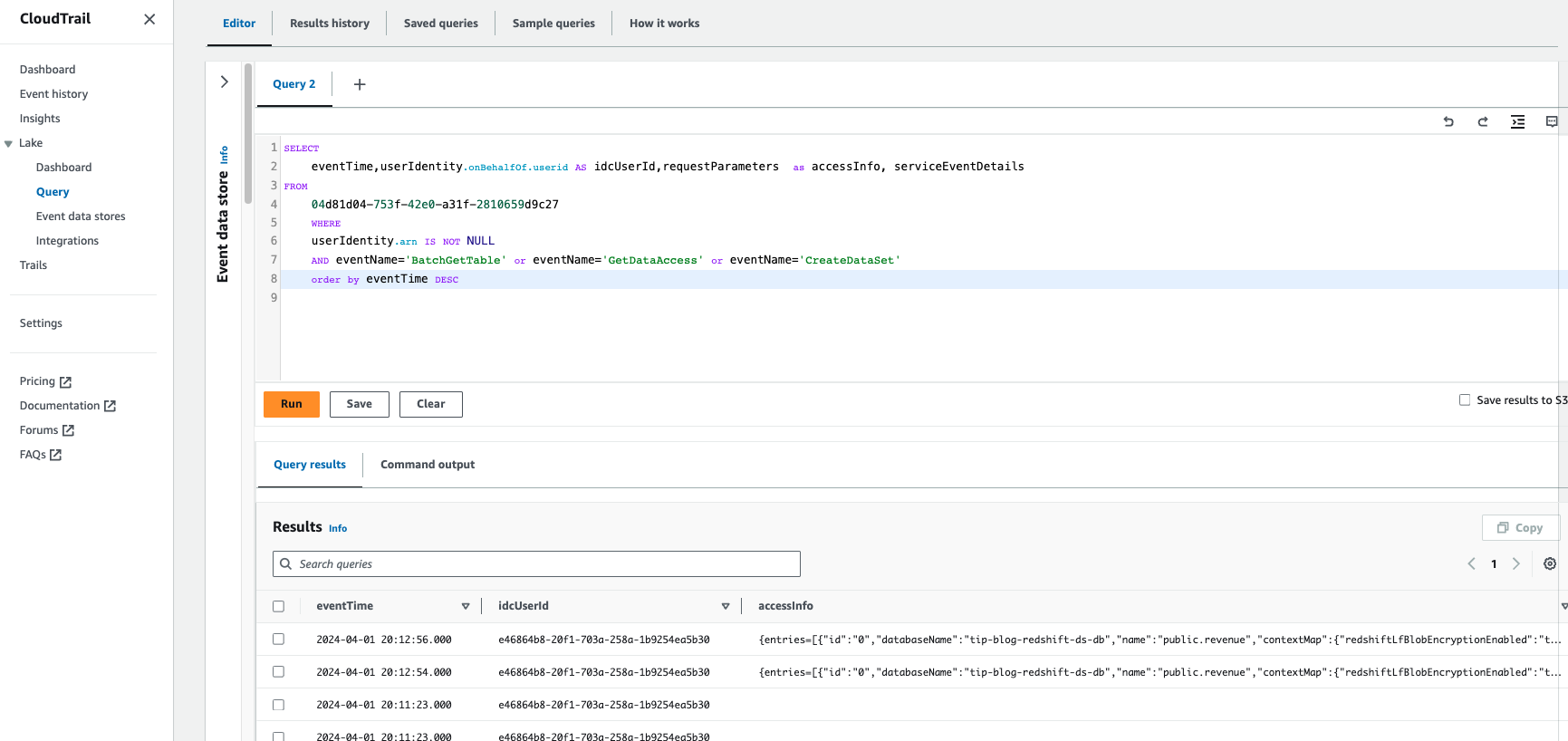Click the format query indent icon
This screenshot has width=1568, height=741.
(1517, 121)
